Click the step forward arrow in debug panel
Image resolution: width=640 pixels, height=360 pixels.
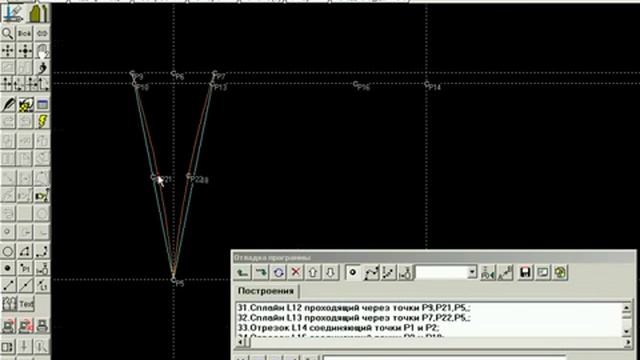coord(260,272)
